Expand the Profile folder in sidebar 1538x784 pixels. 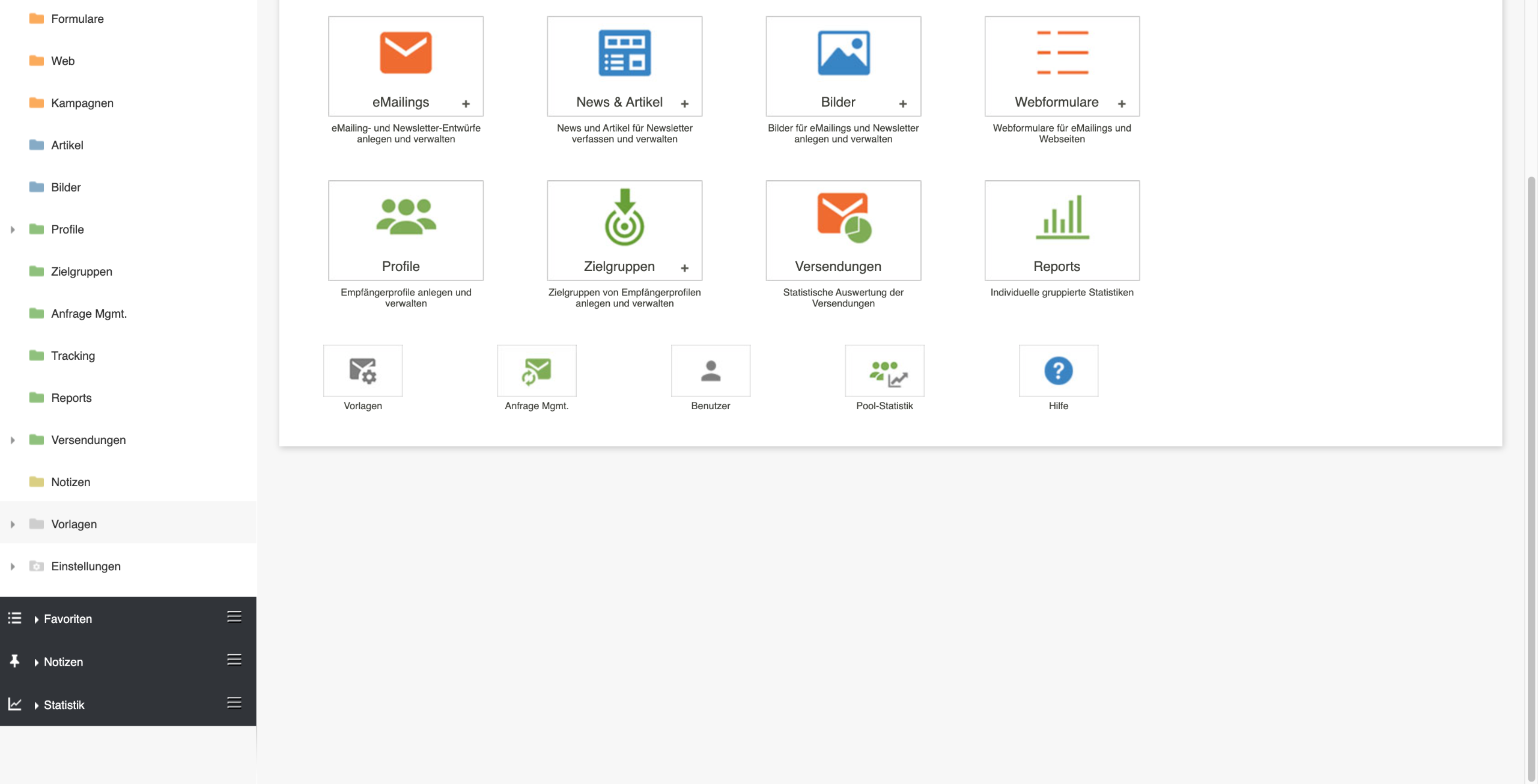coord(13,229)
